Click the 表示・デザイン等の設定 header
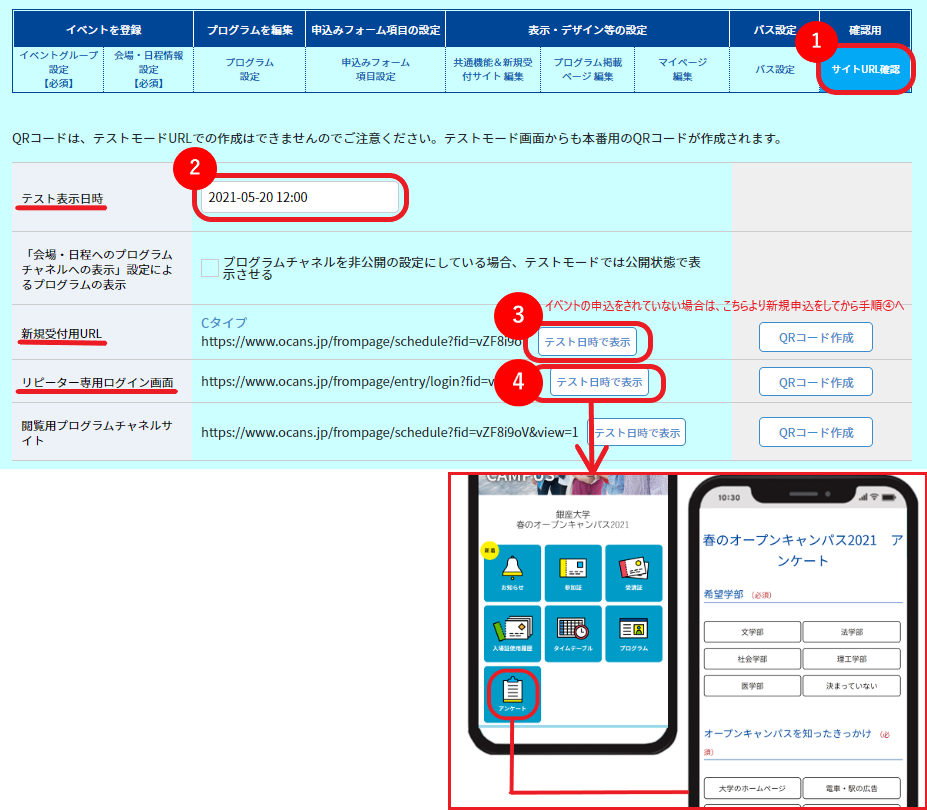 [x=588, y=30]
